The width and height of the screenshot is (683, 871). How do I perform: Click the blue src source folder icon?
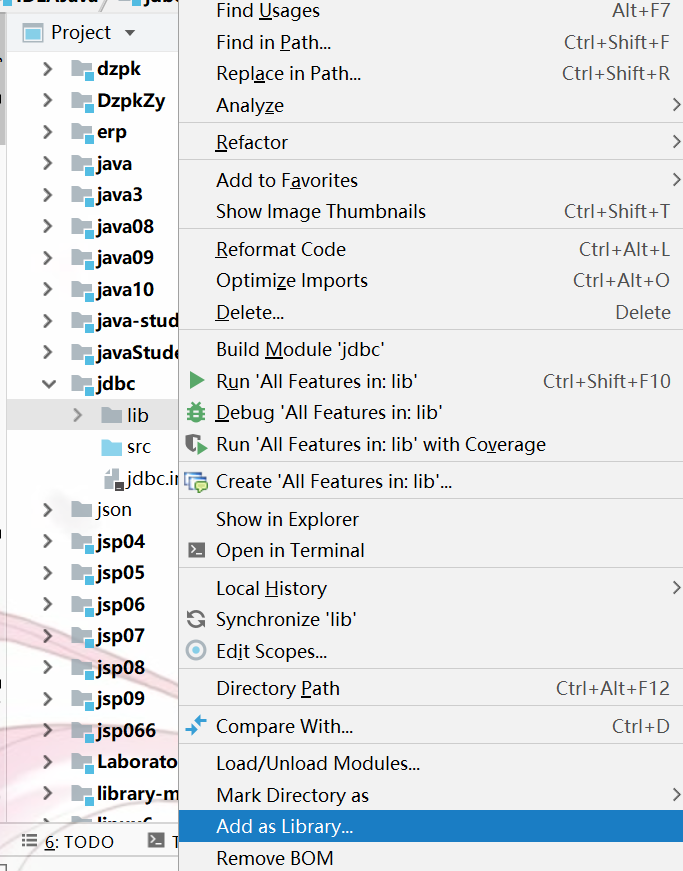[112, 447]
